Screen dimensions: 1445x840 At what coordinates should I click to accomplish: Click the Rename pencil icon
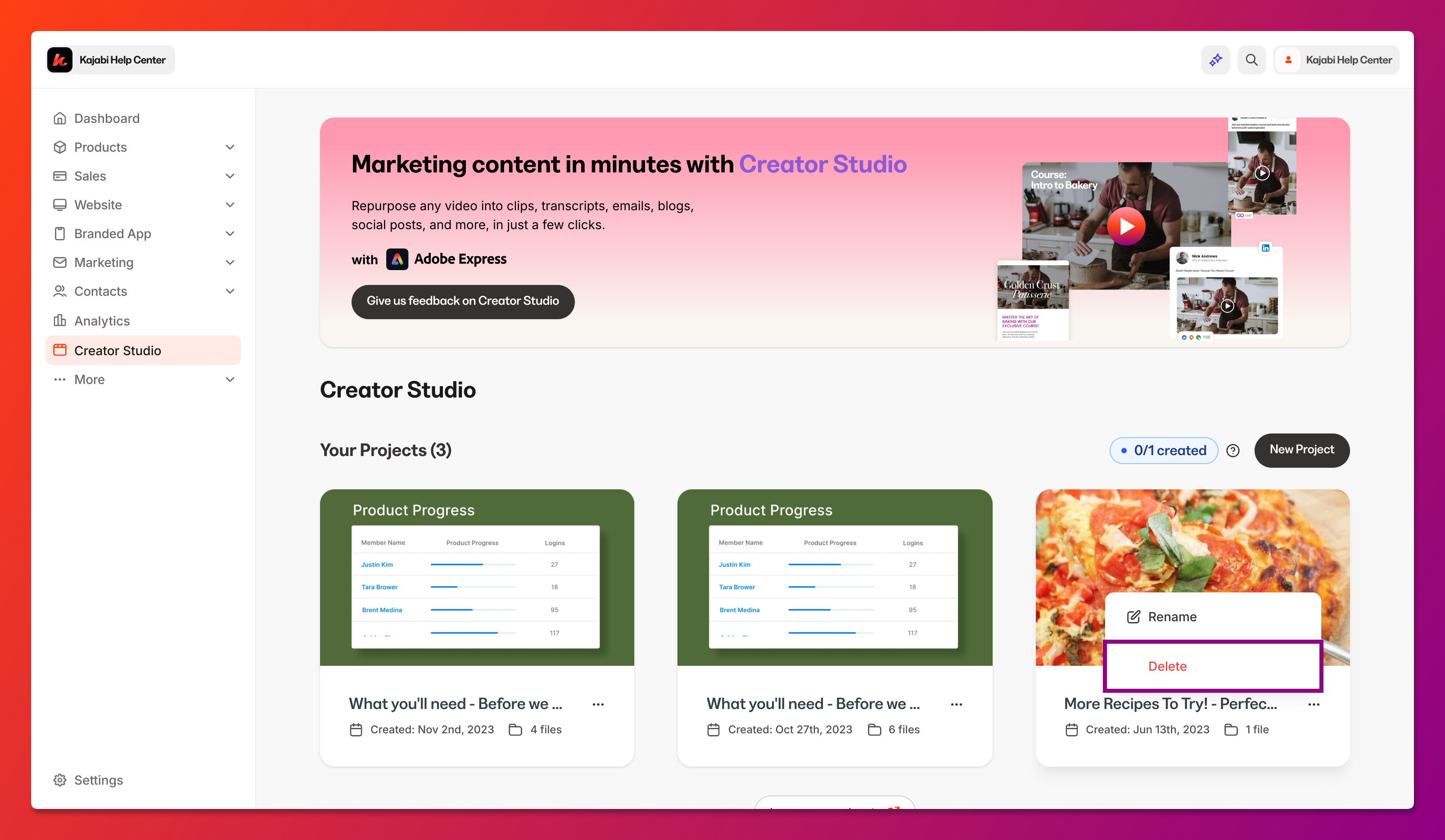pyautogui.click(x=1133, y=617)
